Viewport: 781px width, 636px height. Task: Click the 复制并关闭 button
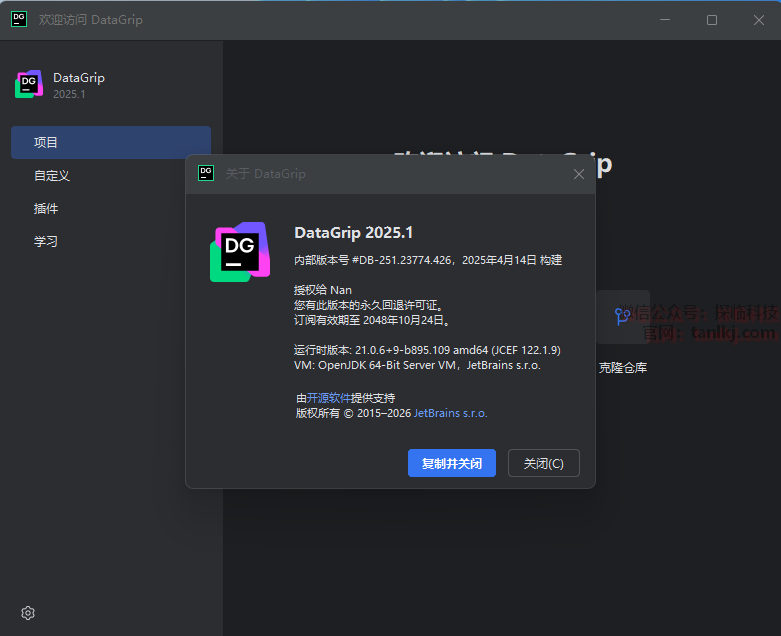452,463
